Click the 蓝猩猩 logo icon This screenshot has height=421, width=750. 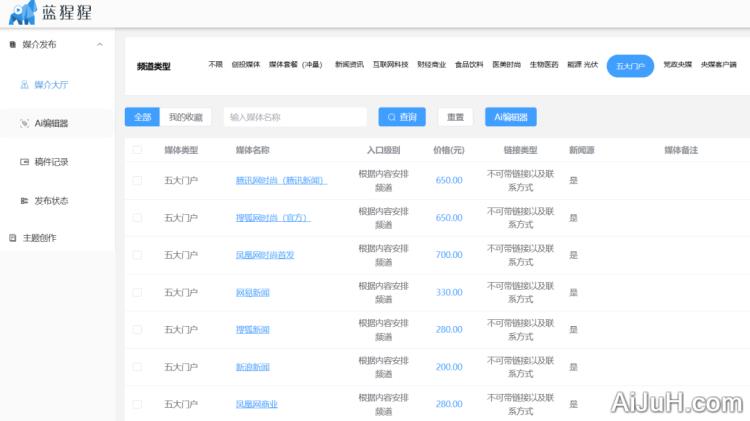point(22,12)
